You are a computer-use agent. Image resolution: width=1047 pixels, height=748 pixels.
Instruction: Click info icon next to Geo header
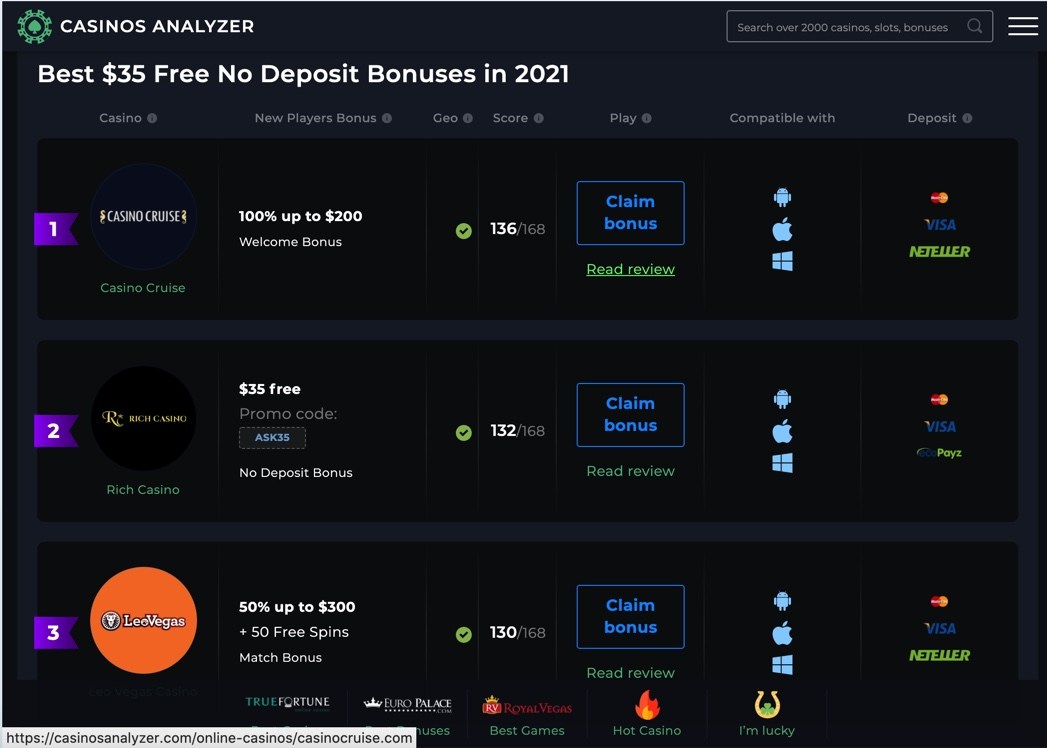pos(468,118)
